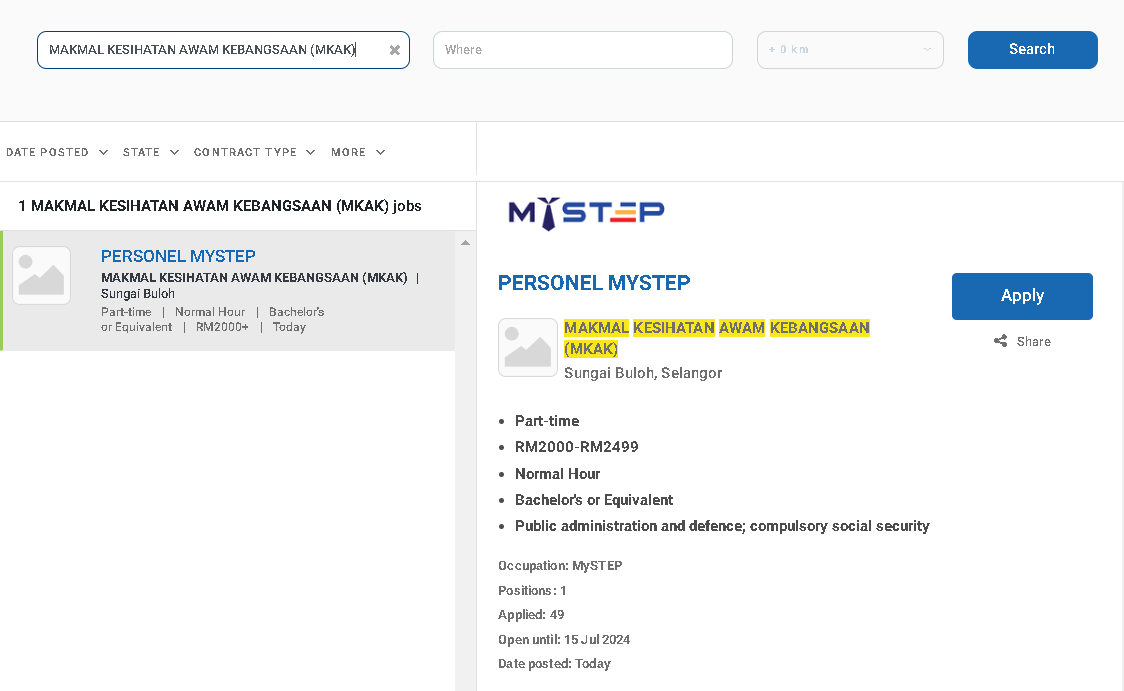Open the distance km selector
This screenshot has width=1124, height=691.
pos(849,49)
